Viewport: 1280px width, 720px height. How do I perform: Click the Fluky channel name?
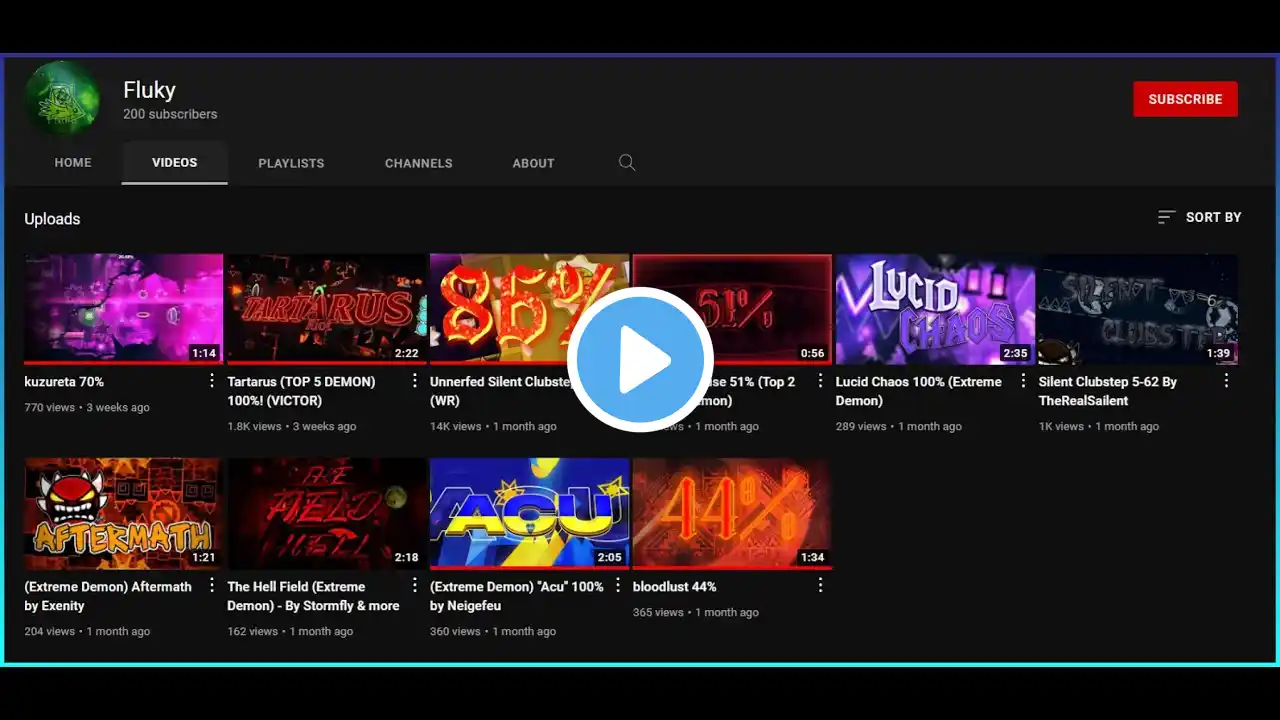pos(149,90)
